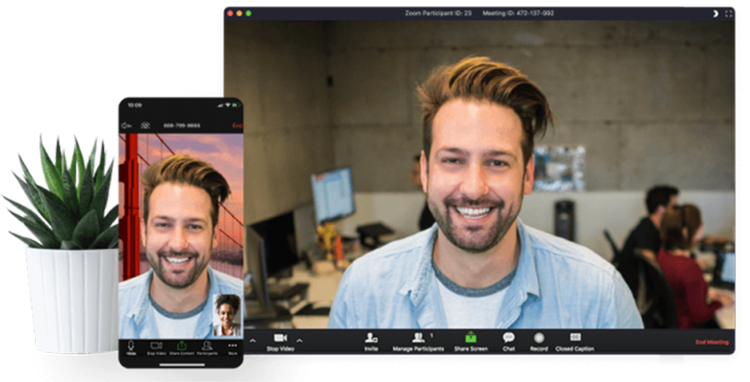Tap Stop Video on the phone toolbar
Image resolution: width=750 pixels, height=382 pixels.
click(x=156, y=348)
